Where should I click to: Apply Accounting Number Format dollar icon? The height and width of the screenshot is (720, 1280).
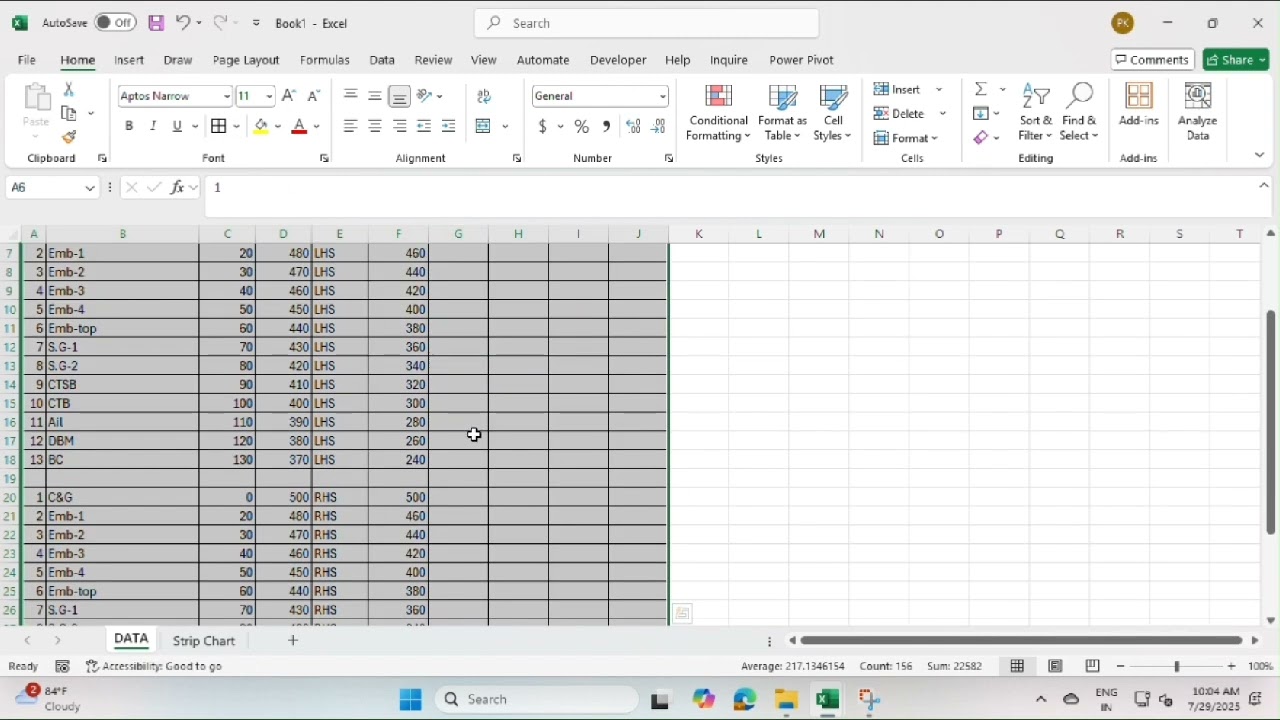[543, 126]
